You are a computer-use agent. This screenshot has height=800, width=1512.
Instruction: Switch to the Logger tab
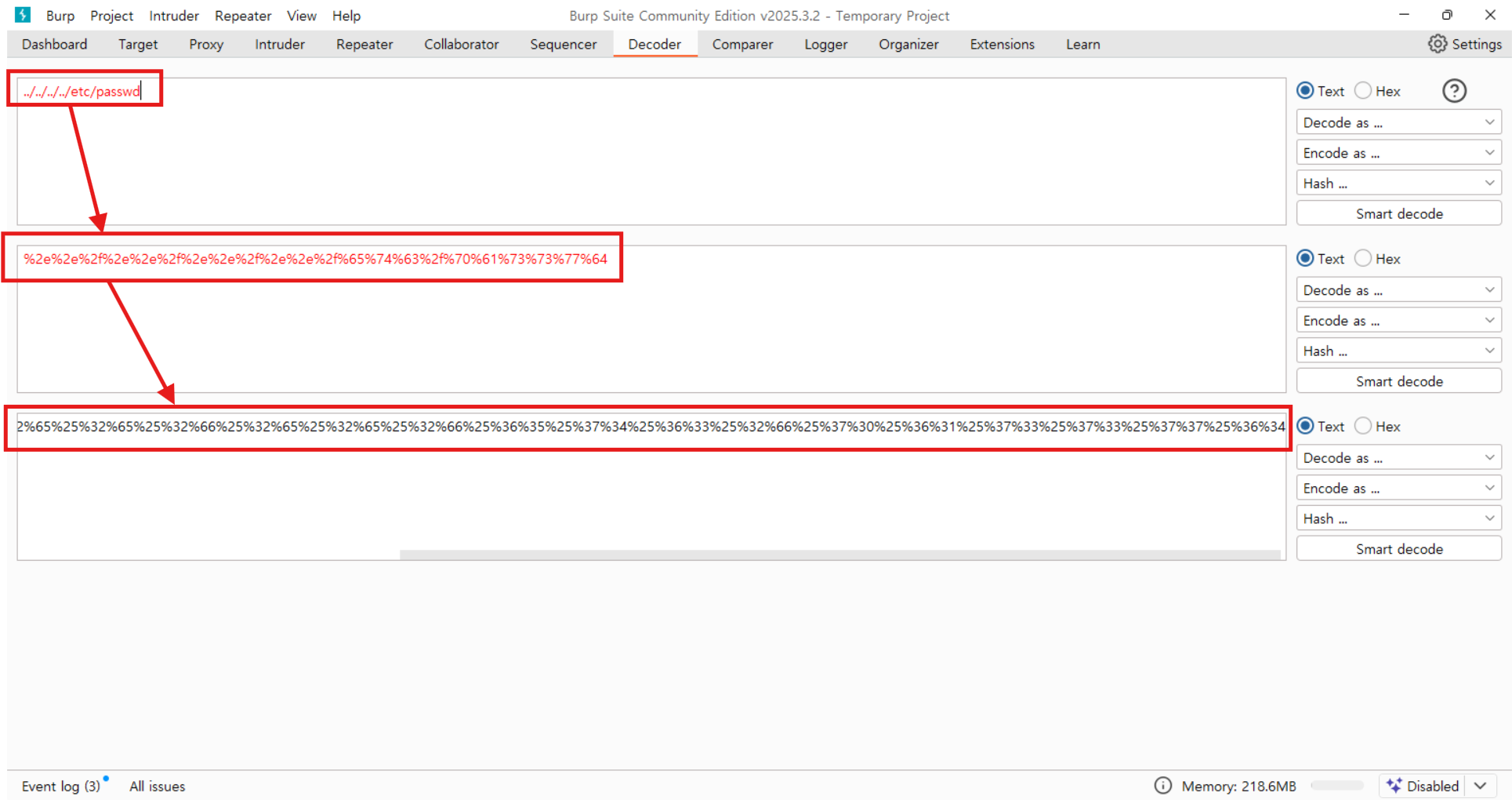[825, 45]
